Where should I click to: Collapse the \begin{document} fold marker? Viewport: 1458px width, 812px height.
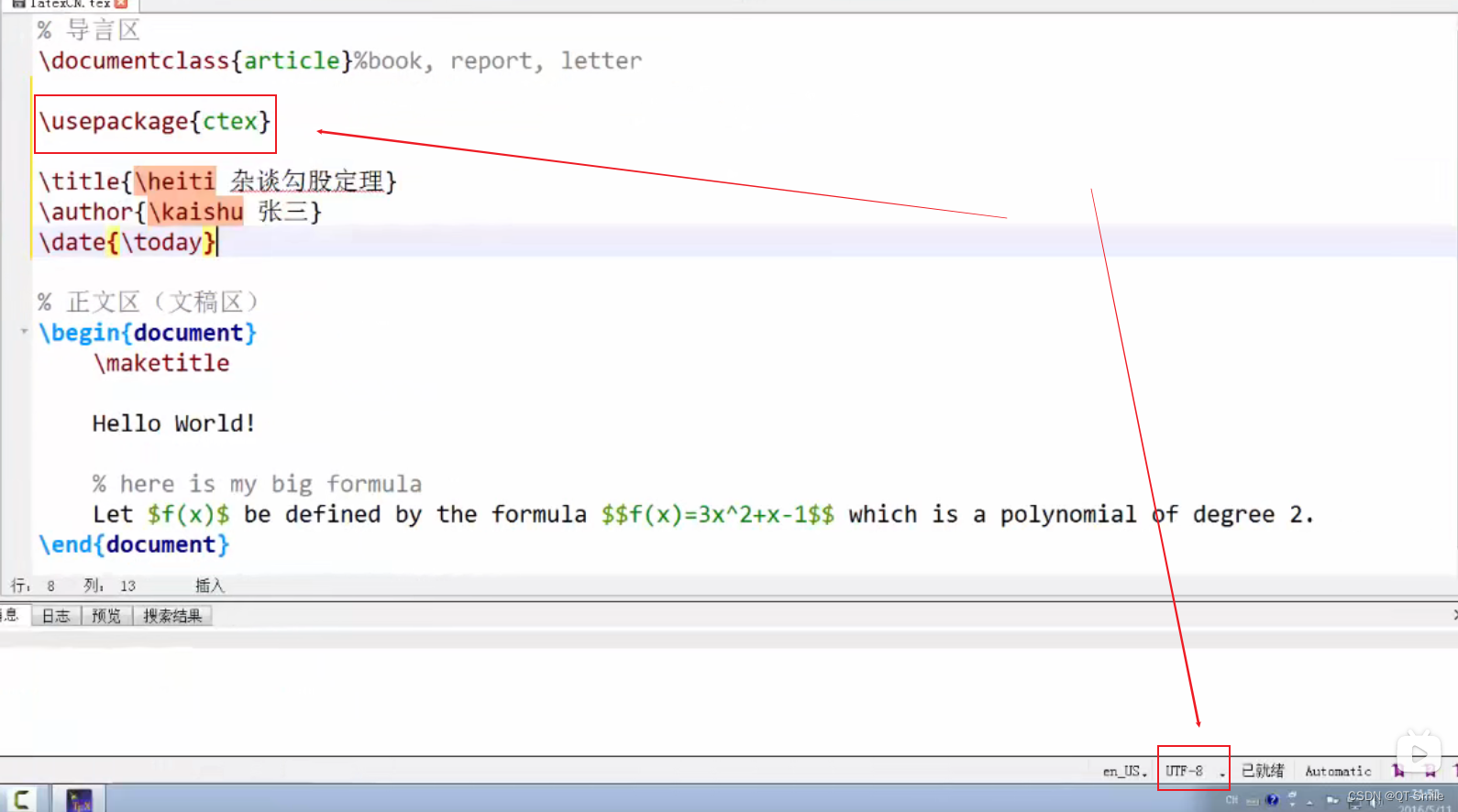(24, 331)
